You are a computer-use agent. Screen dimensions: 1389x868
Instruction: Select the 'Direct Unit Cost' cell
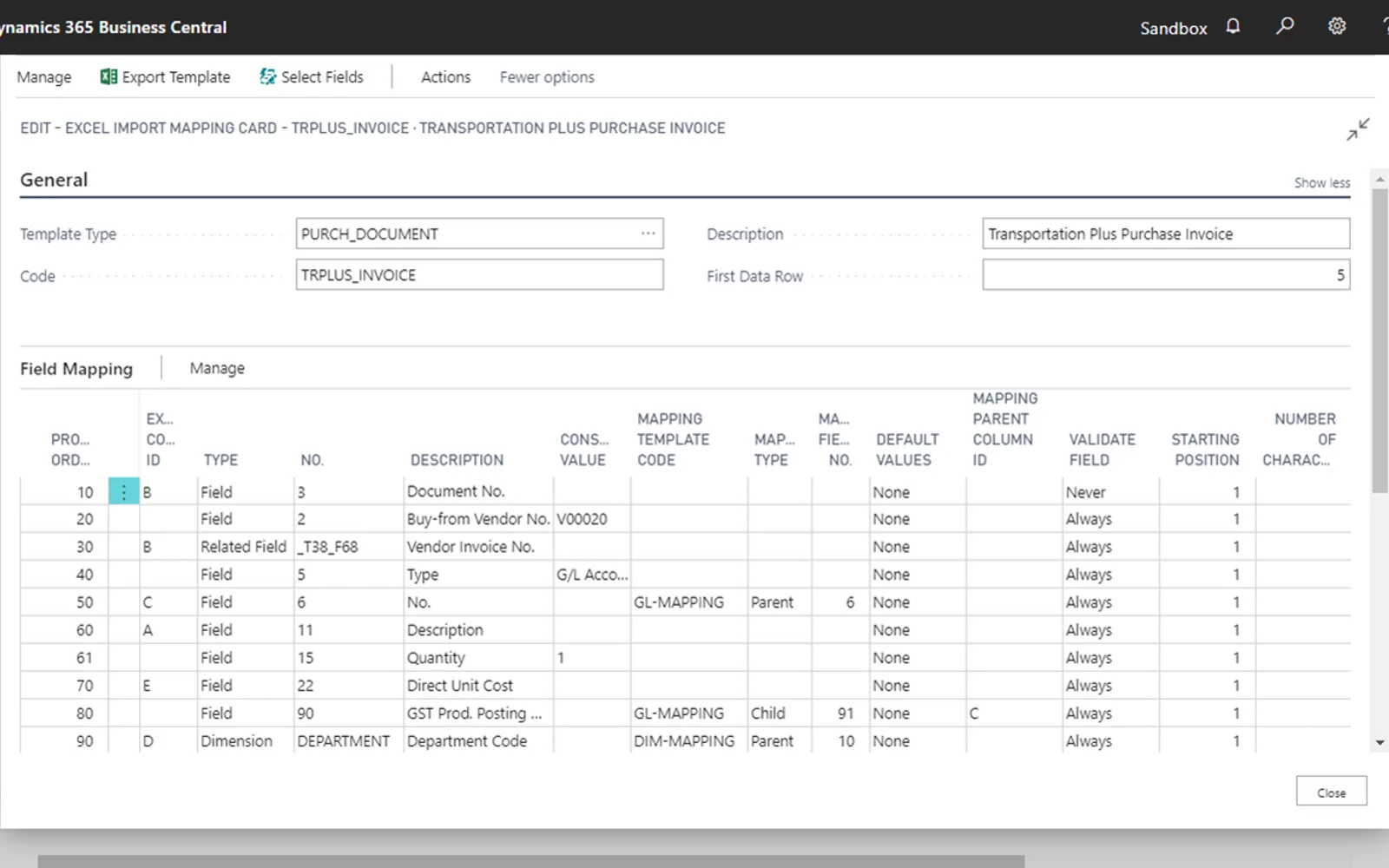478,686
